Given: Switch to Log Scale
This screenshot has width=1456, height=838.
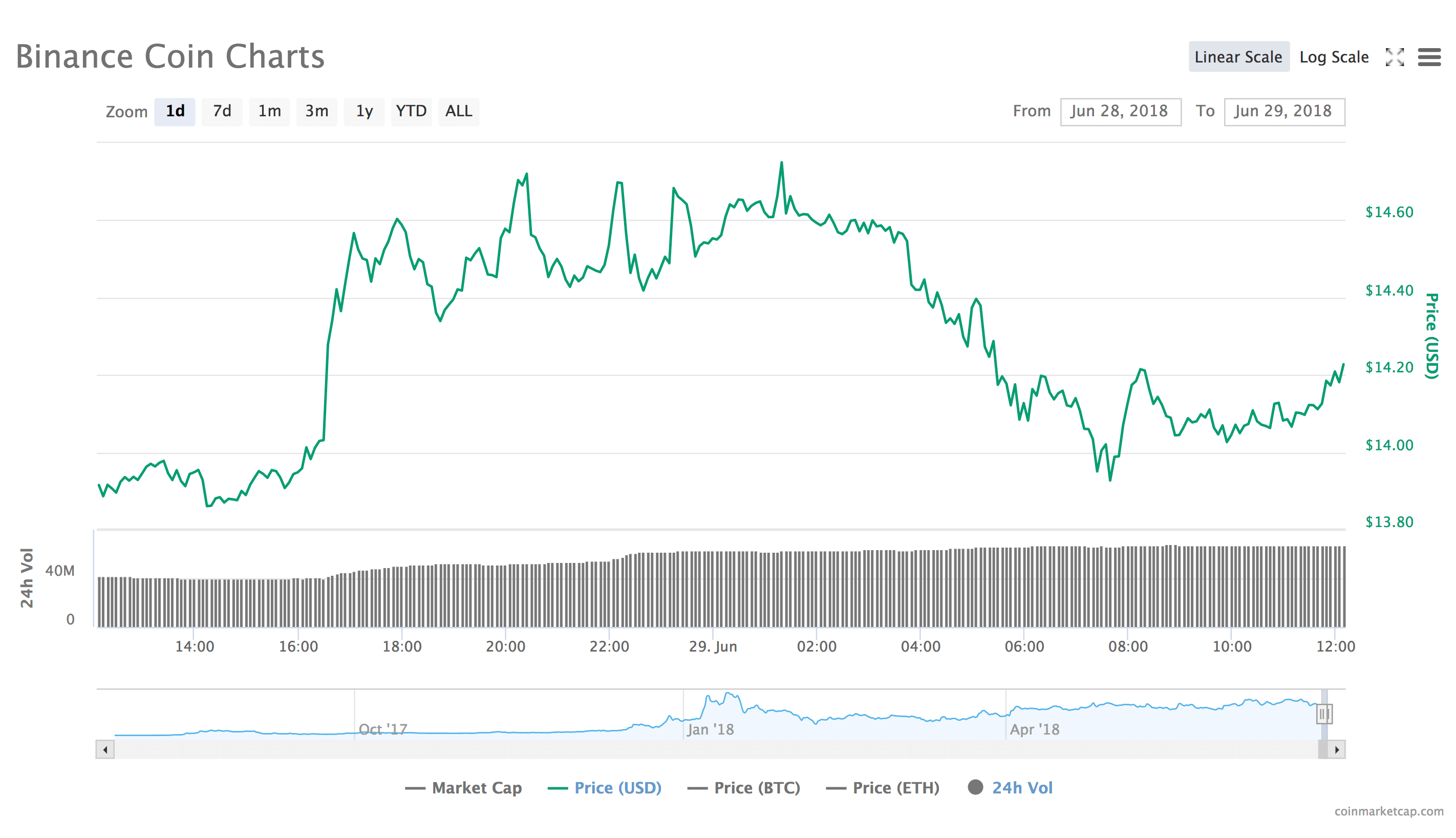Looking at the screenshot, I should 1334,57.
